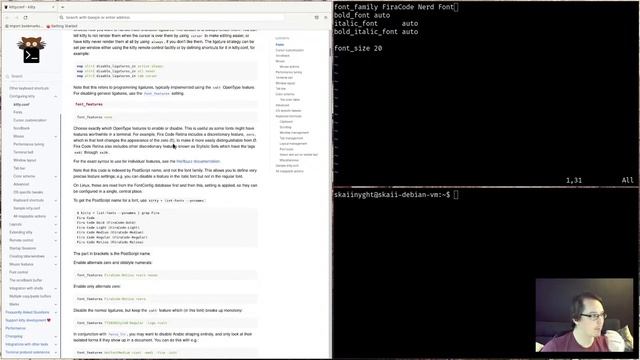
Task: Expand the Keyboard shortcuts sidebar section
Action: [x=56, y=200]
